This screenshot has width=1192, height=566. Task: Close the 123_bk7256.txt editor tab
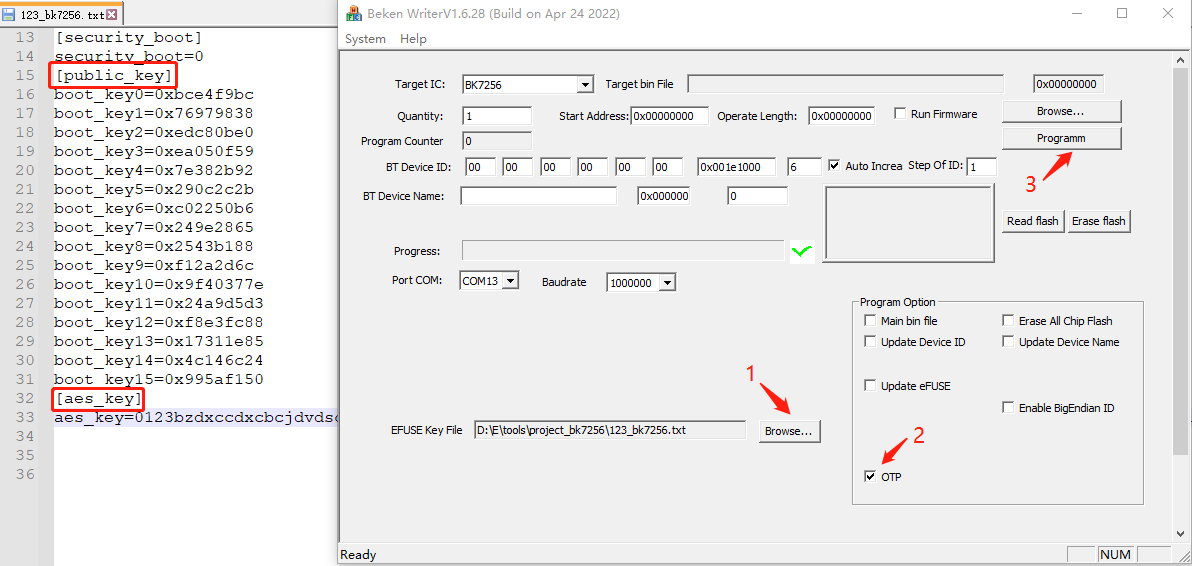112,15
